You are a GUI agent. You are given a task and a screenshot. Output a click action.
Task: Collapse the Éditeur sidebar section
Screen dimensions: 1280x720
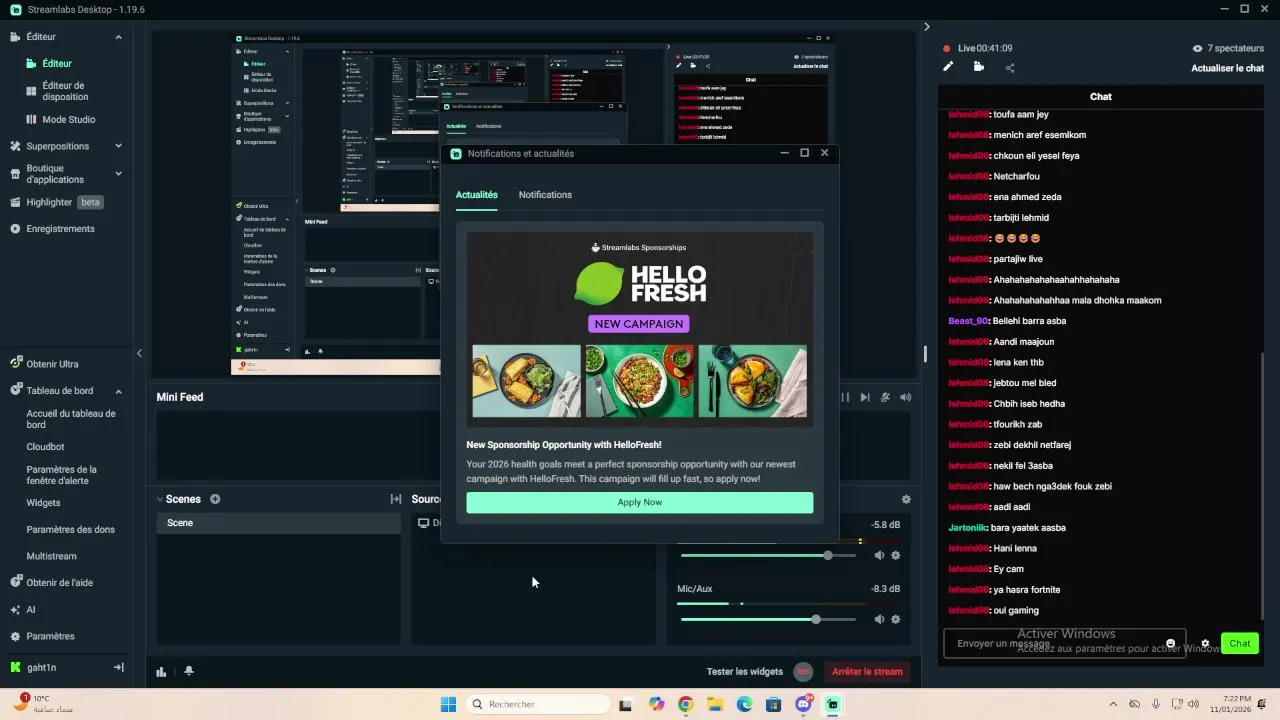click(118, 37)
